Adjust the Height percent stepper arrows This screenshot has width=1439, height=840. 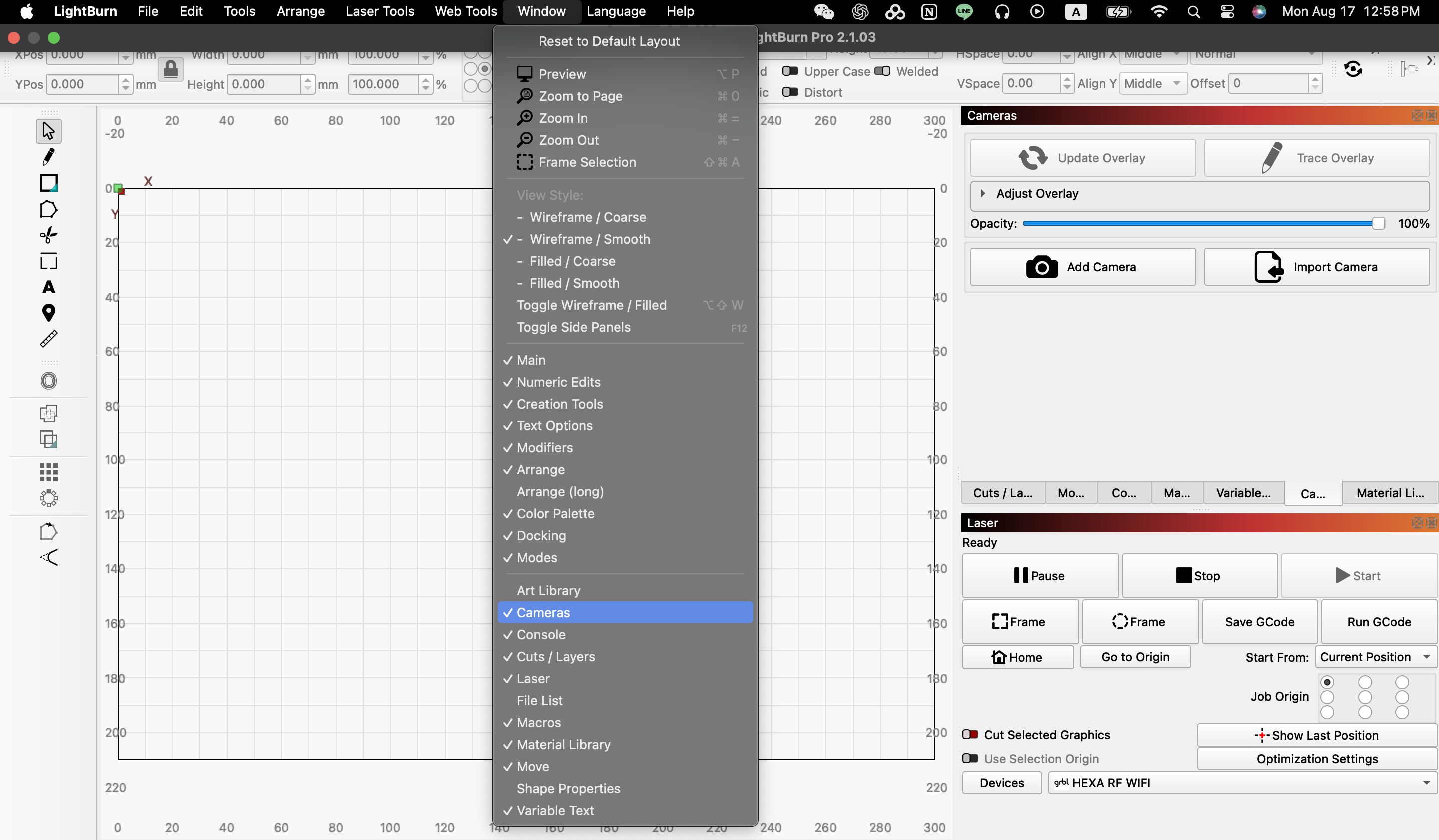425,84
